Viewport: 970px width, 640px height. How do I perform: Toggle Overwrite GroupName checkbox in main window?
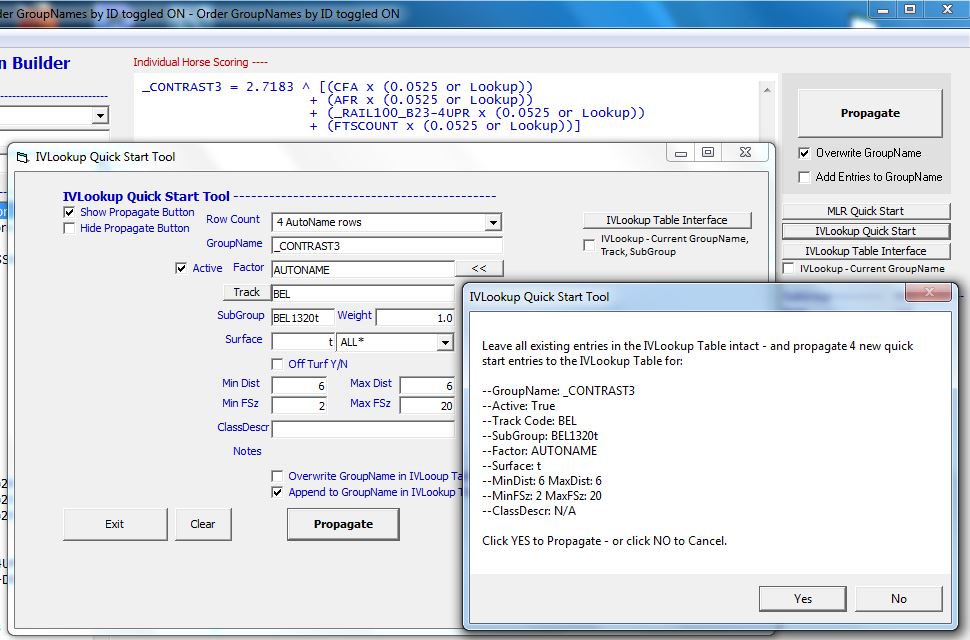pyautogui.click(x=804, y=153)
